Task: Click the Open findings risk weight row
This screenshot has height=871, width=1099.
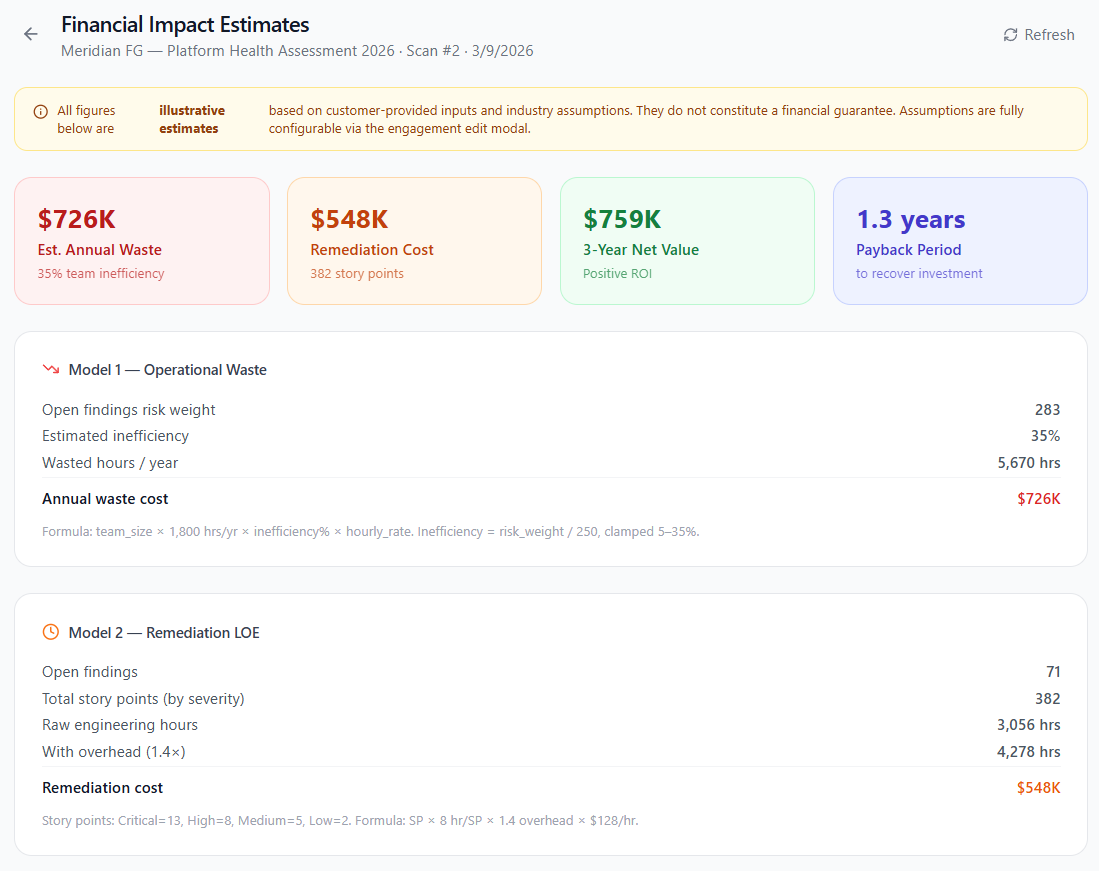Action: point(129,410)
